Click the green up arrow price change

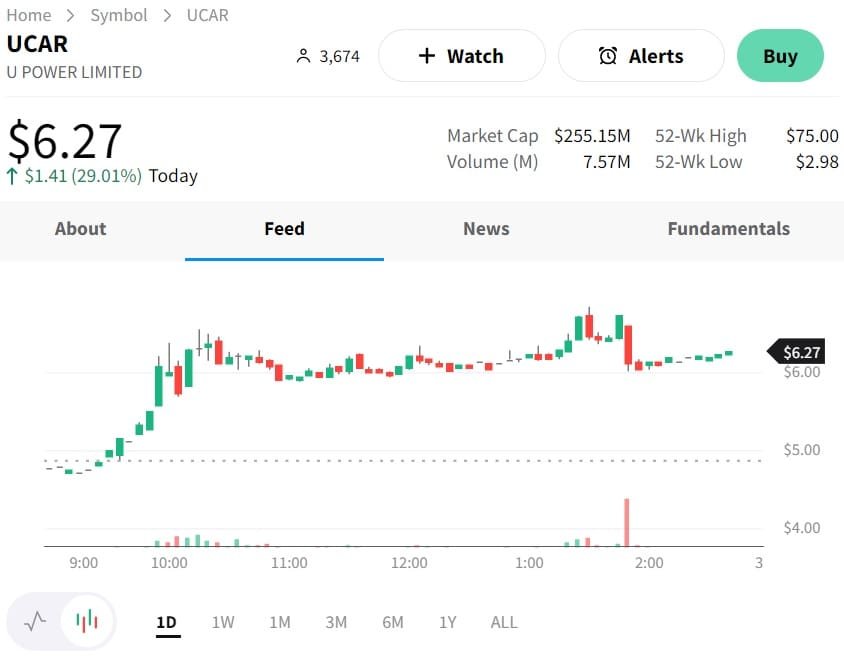pos(12,176)
